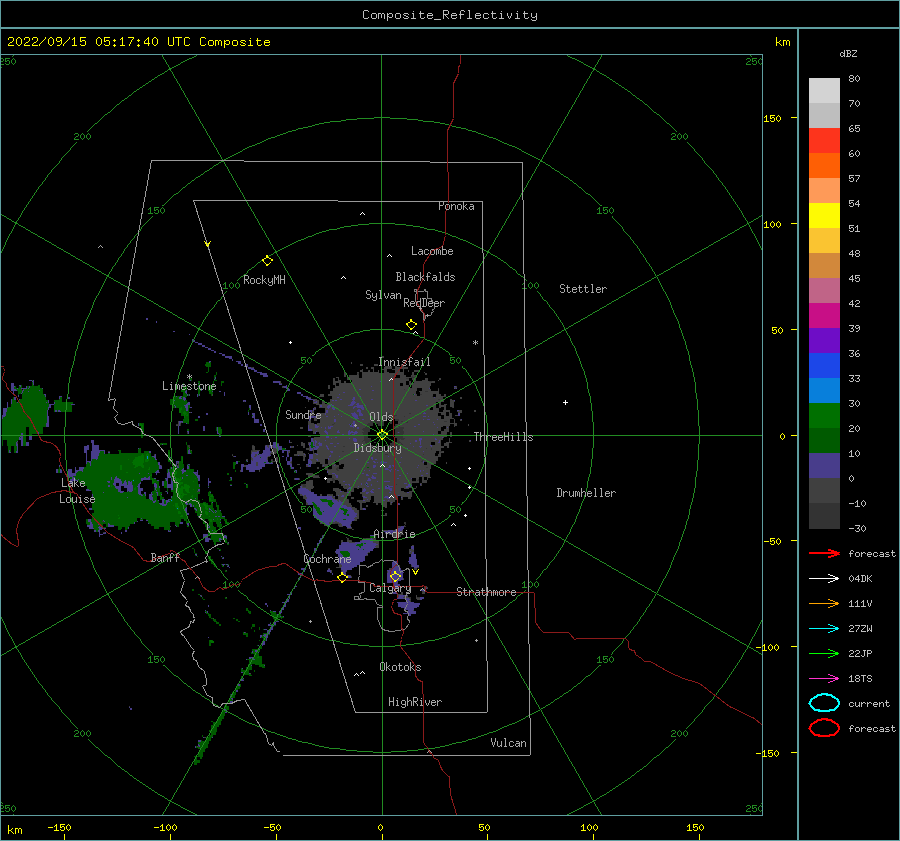Click the orange 111V arrow icon
Image resolution: width=900 pixels, height=841 pixels.
pos(824,603)
